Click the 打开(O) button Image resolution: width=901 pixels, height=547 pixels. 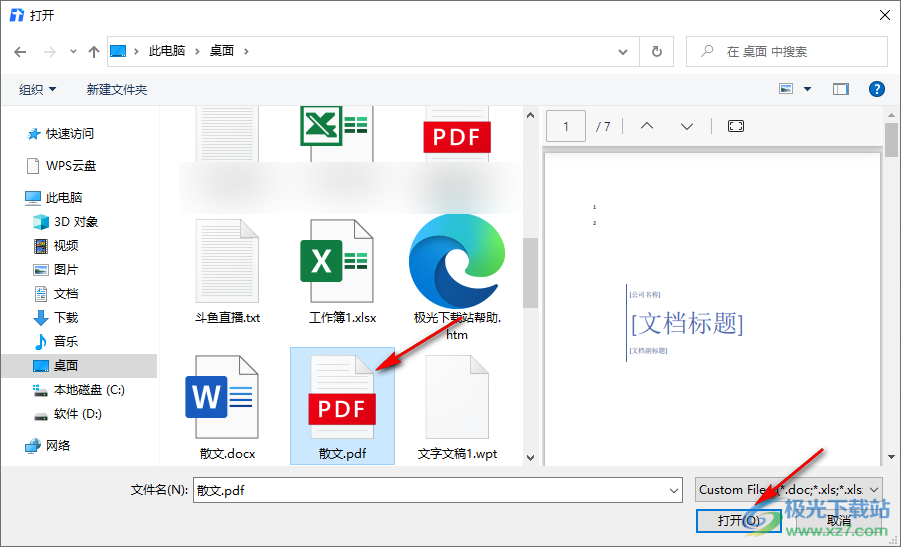pyautogui.click(x=738, y=521)
